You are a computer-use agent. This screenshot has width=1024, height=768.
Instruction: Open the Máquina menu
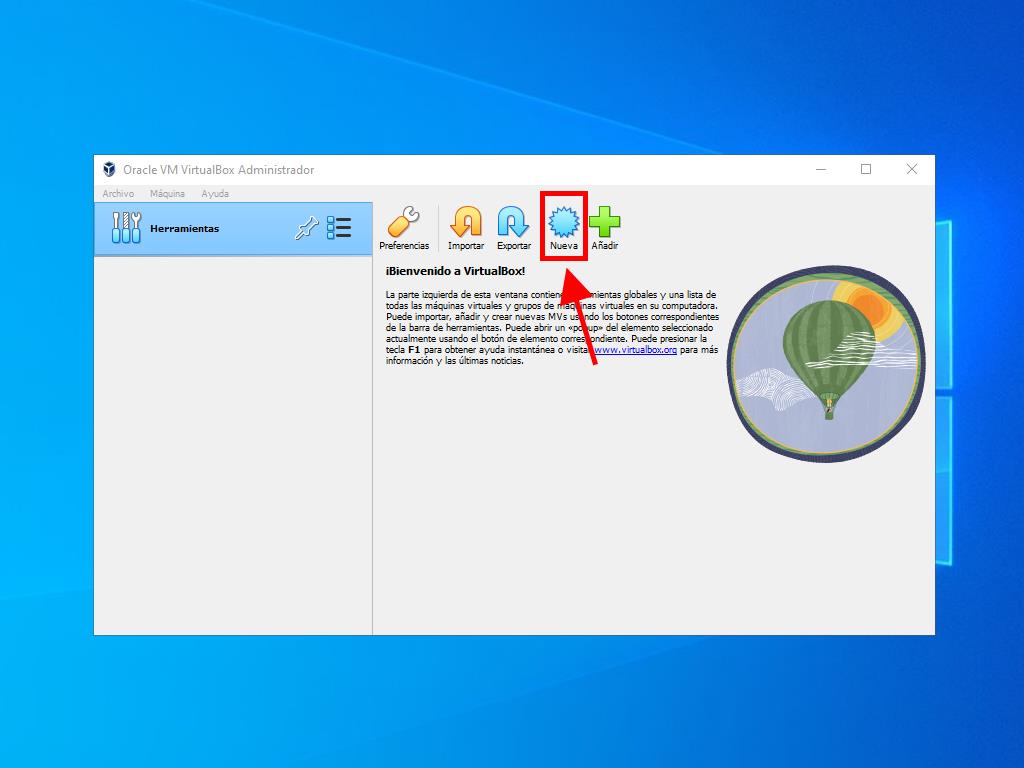[167, 194]
